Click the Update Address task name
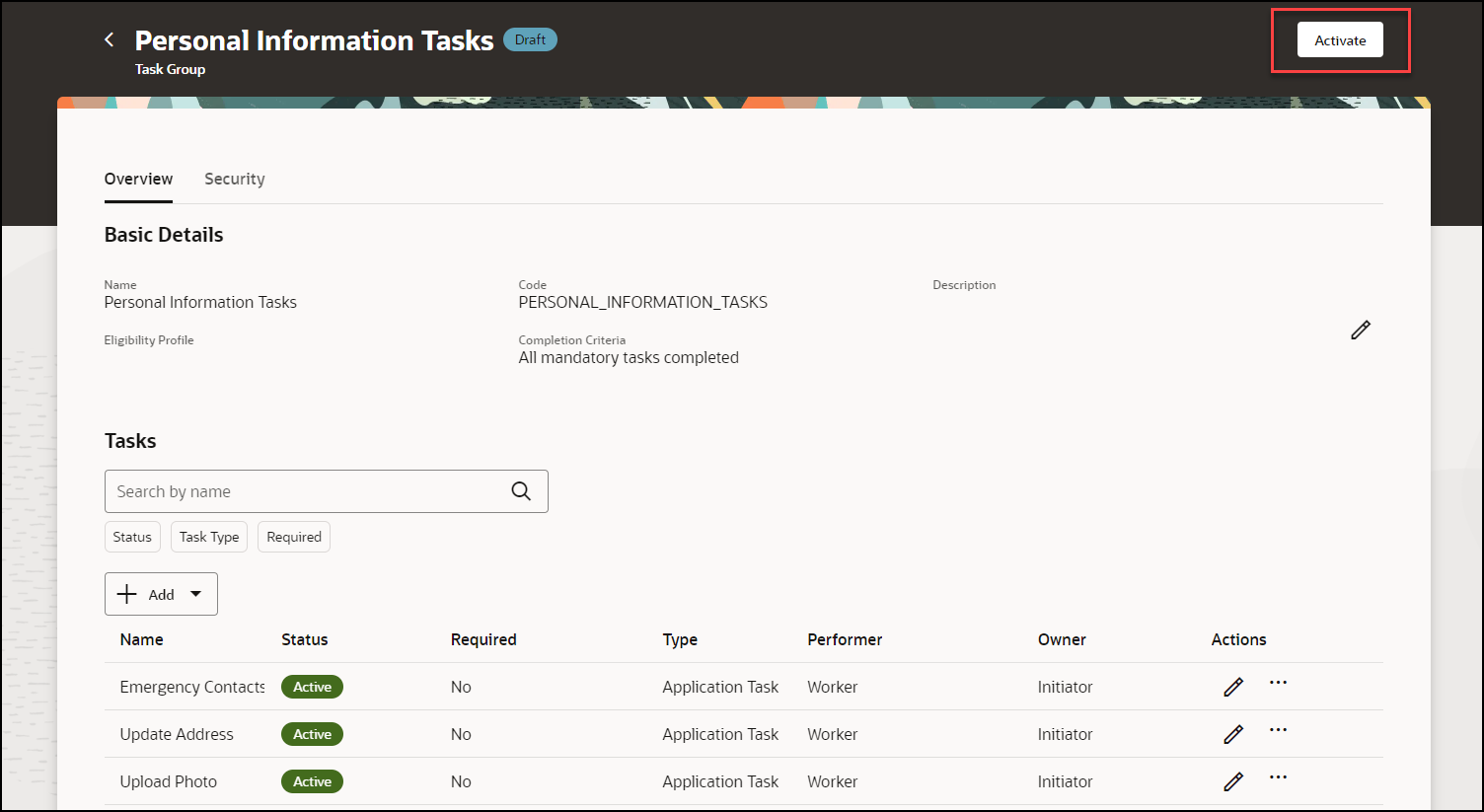 177,734
